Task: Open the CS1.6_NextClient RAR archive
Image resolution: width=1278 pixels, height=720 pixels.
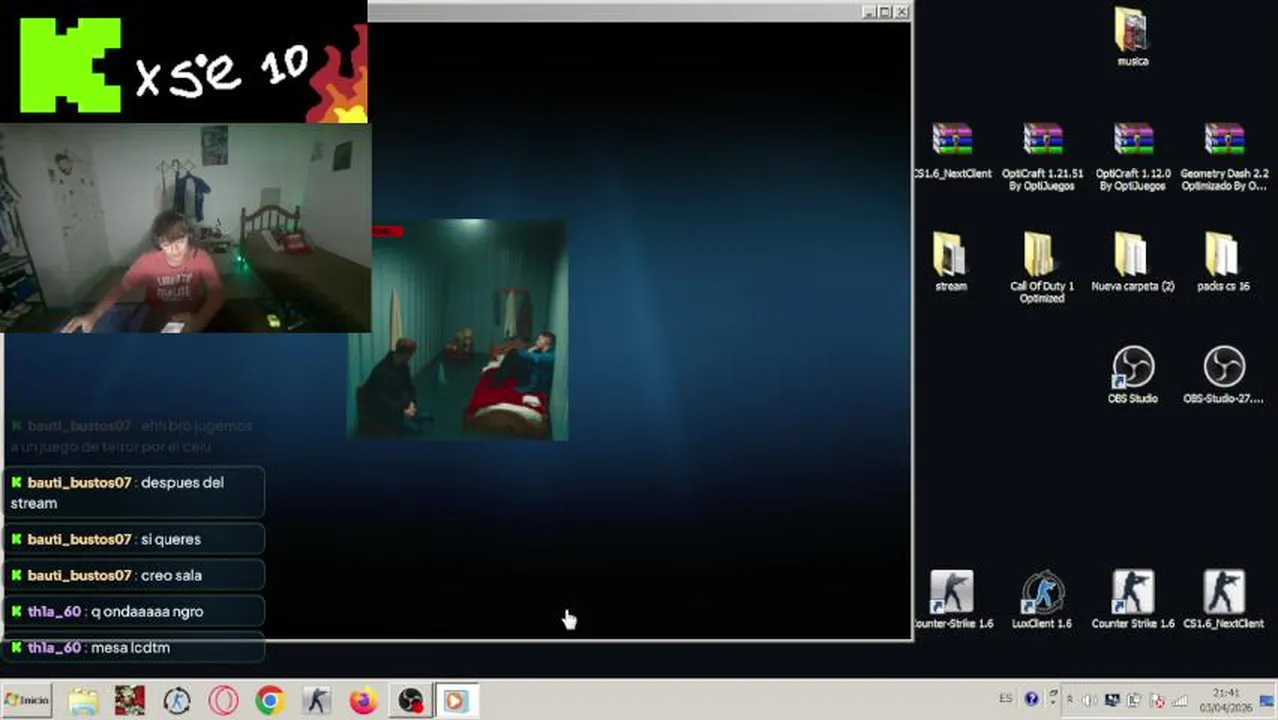Action: (952, 151)
